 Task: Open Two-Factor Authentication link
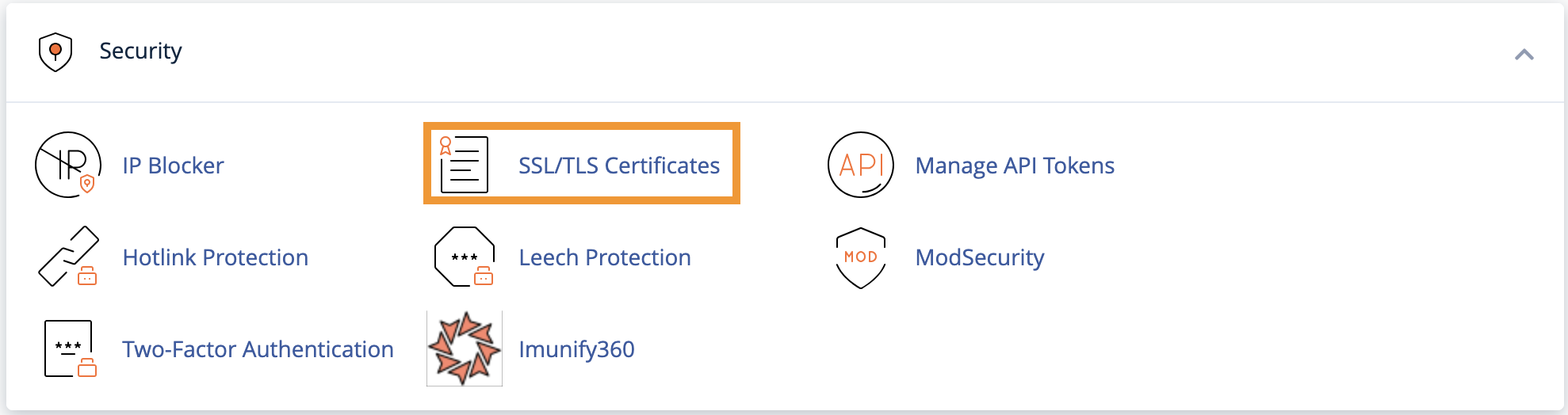(258, 349)
